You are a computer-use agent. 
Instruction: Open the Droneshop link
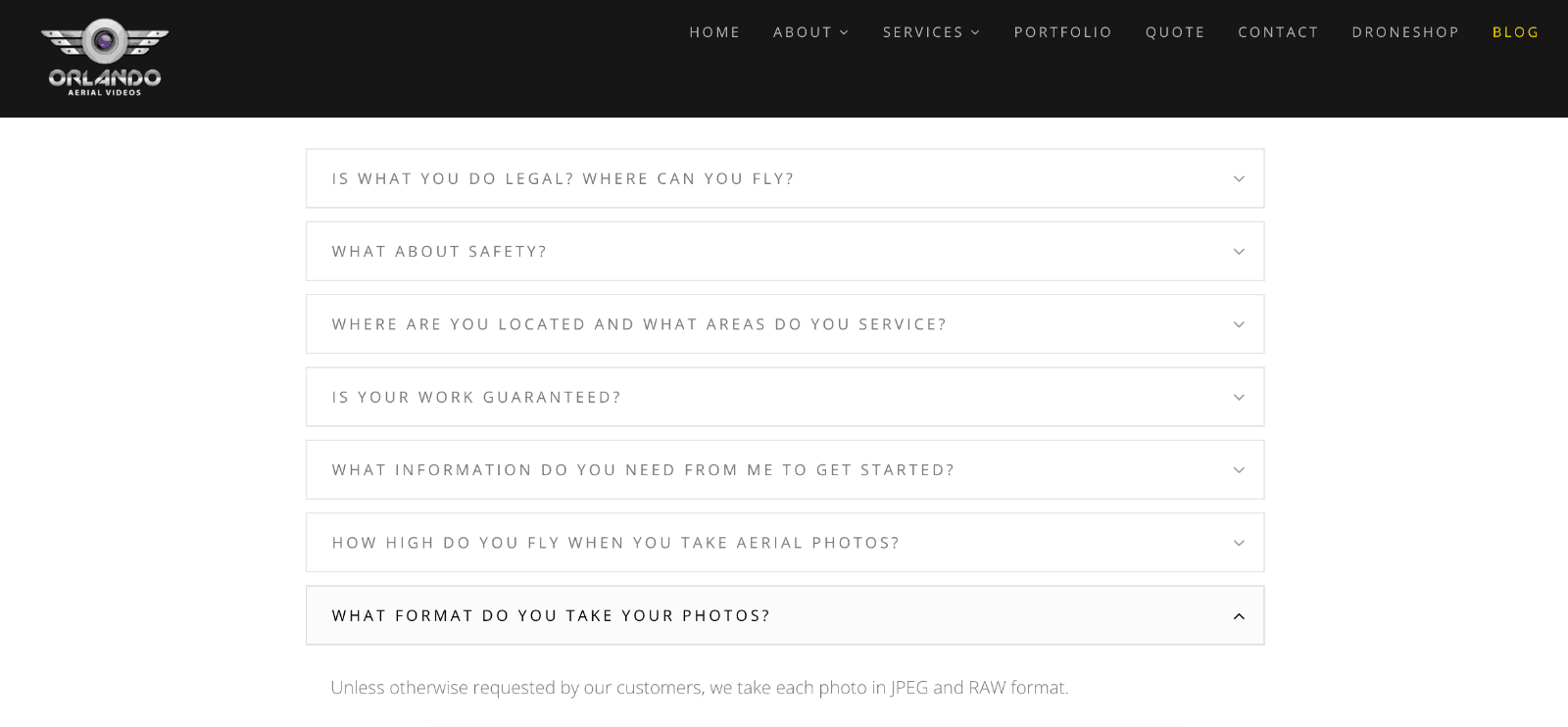(1405, 32)
